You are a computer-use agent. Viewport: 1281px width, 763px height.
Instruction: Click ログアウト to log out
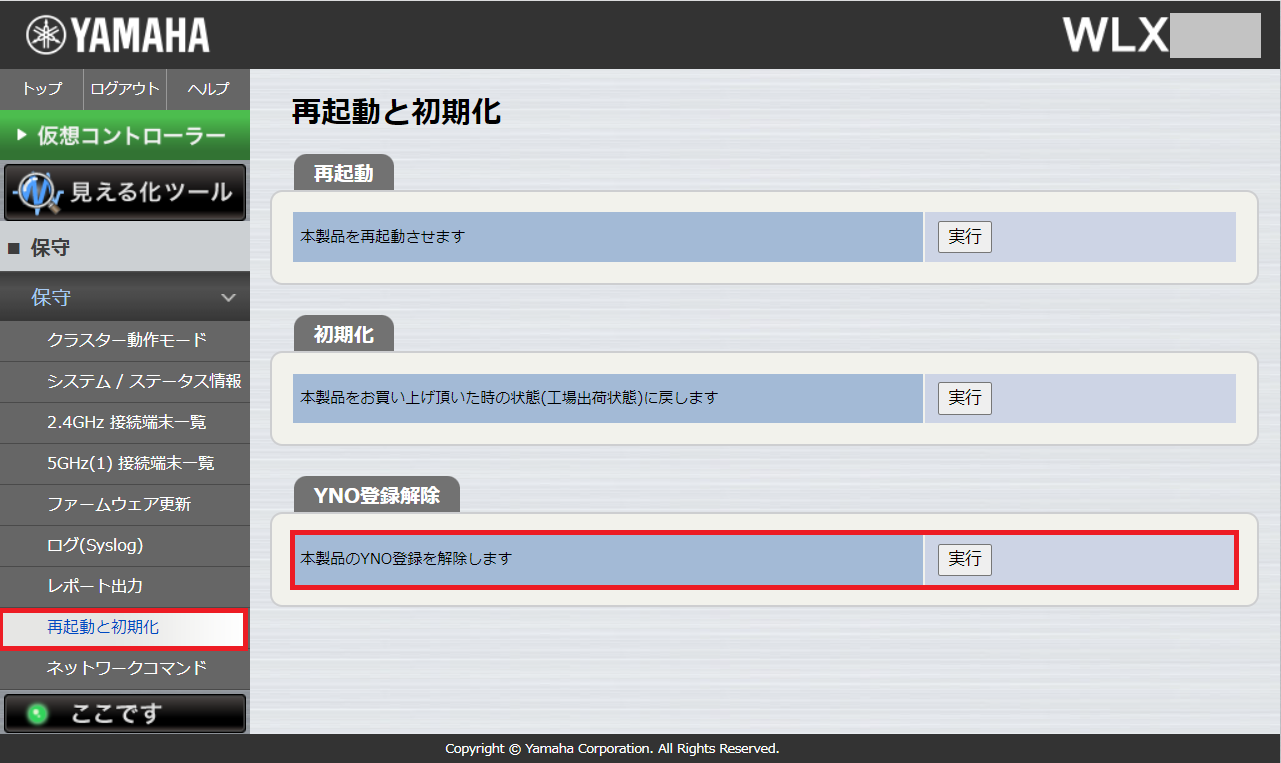point(123,89)
